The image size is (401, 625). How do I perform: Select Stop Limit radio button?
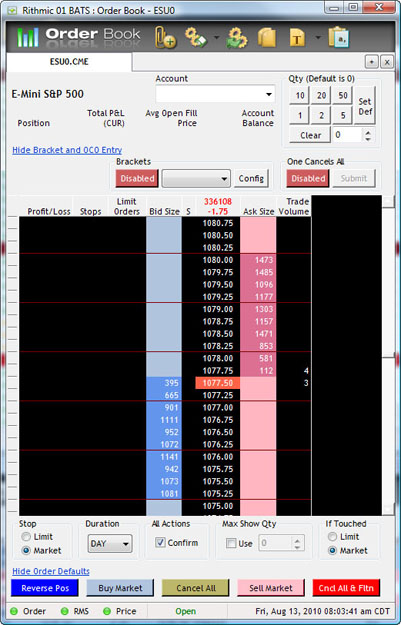pyautogui.click(x=26, y=537)
